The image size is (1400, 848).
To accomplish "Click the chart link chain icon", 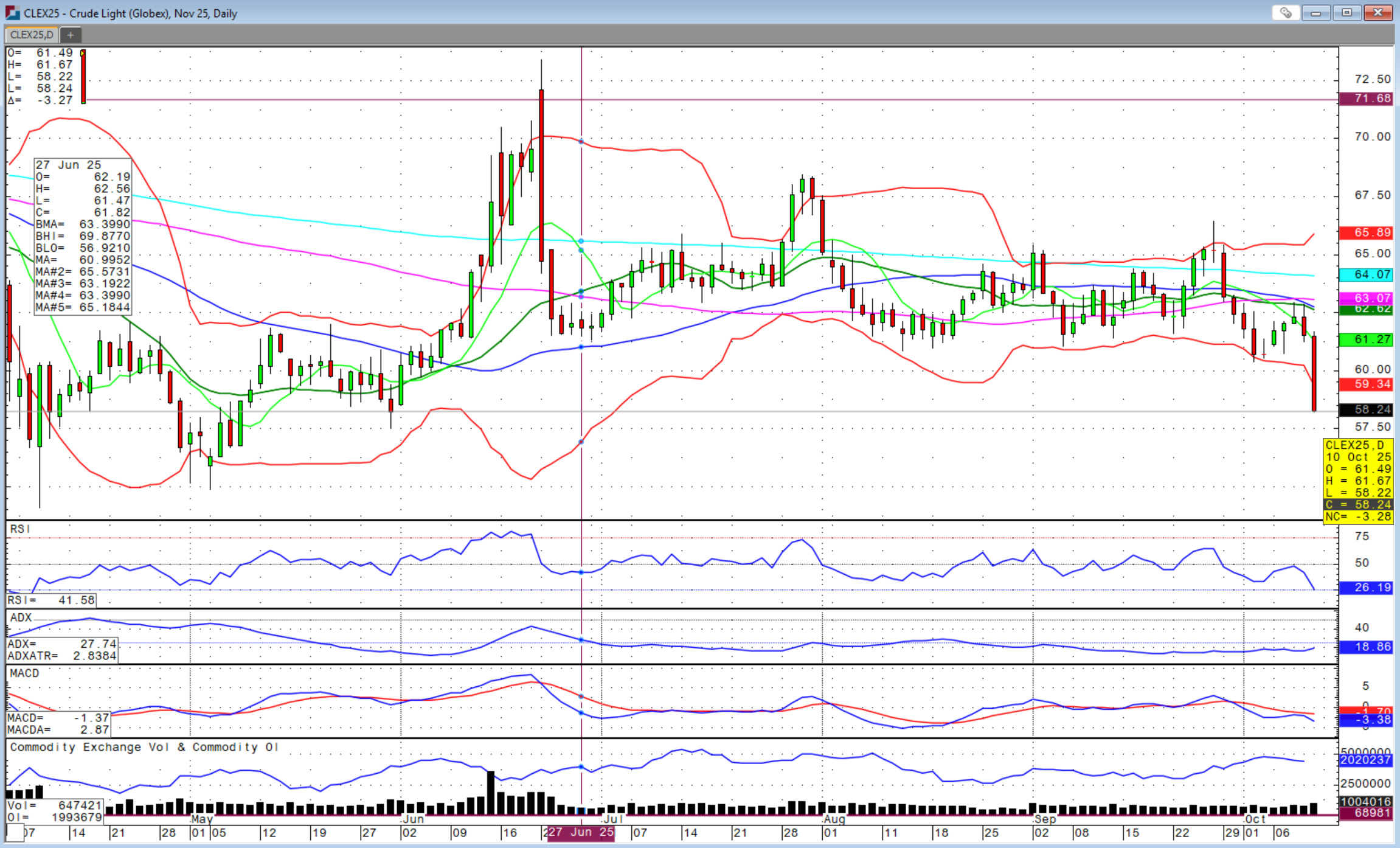I will tap(1285, 13).
